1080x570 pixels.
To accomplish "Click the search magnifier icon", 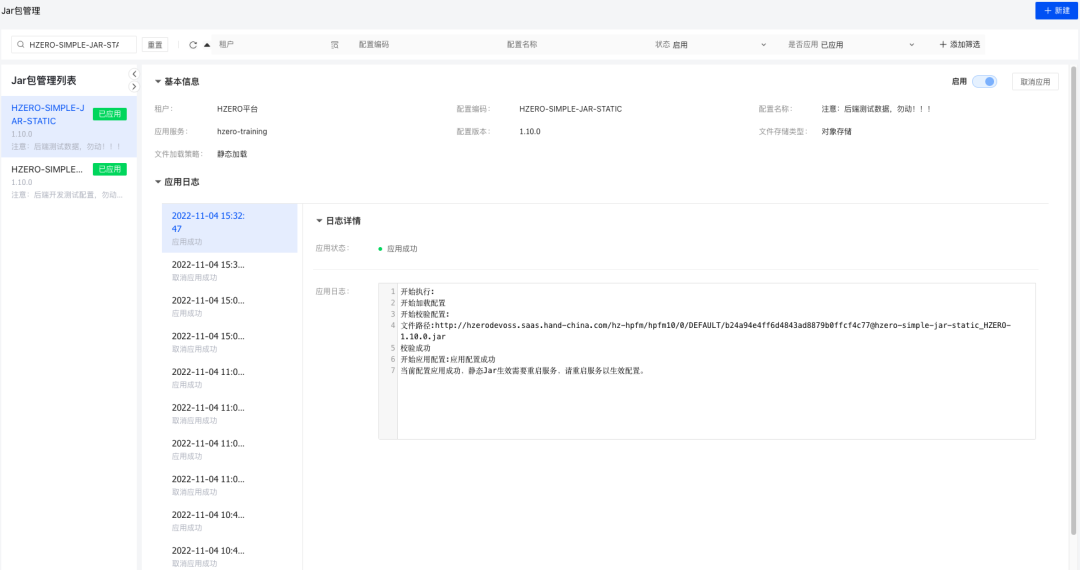I will pos(21,45).
